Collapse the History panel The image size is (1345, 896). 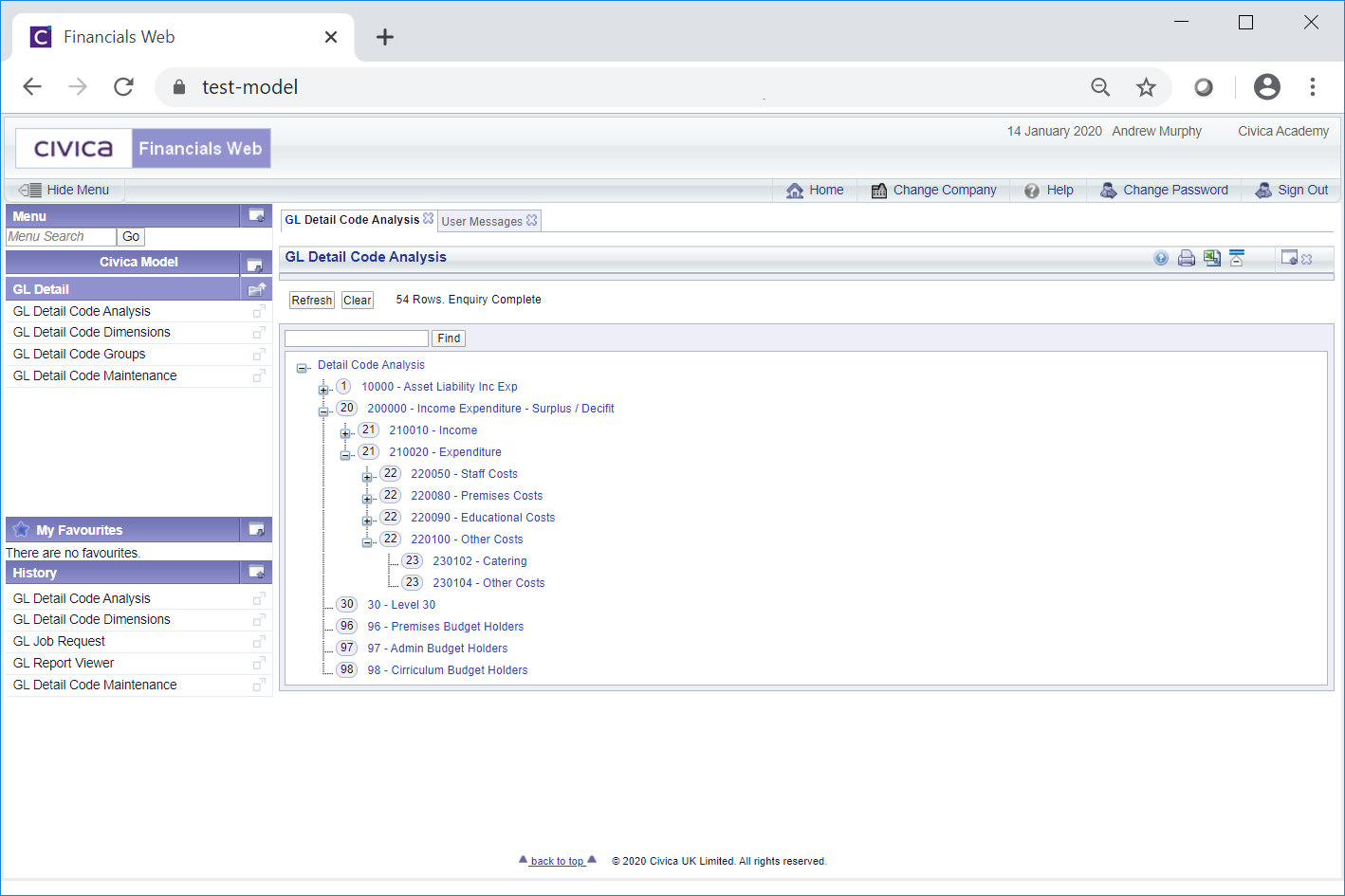tap(256, 572)
